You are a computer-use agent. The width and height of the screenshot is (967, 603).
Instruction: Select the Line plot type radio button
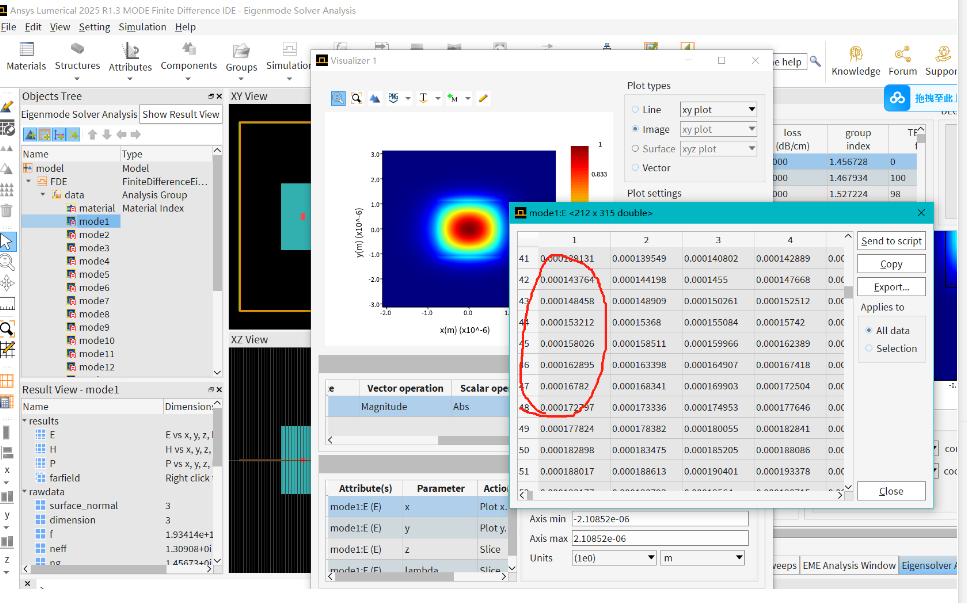tap(635, 110)
